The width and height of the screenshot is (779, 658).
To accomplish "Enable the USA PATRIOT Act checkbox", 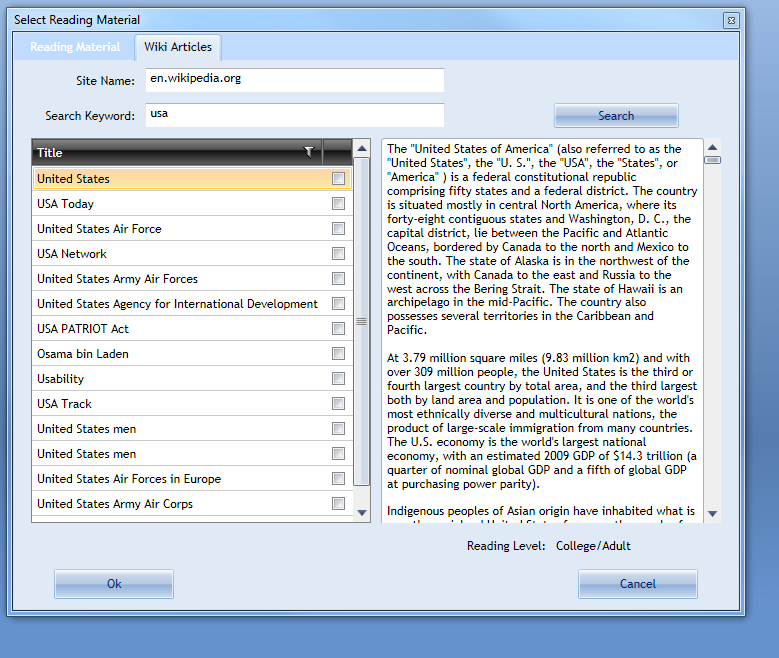I will (x=339, y=329).
